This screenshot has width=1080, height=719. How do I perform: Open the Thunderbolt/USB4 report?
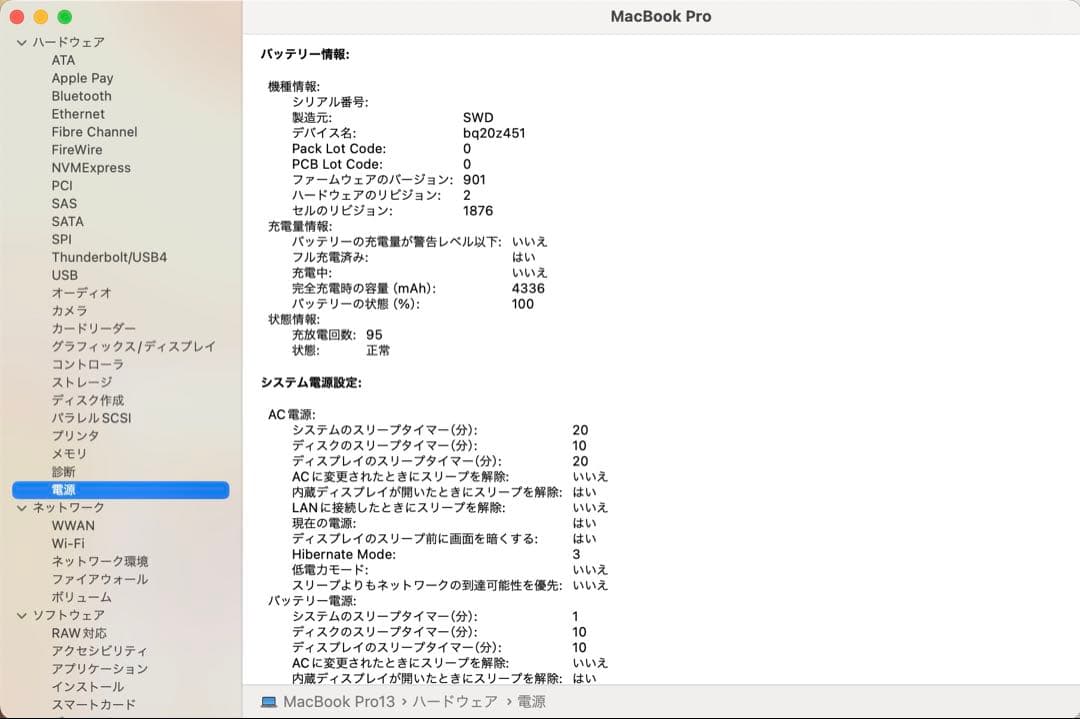click(x=107, y=257)
